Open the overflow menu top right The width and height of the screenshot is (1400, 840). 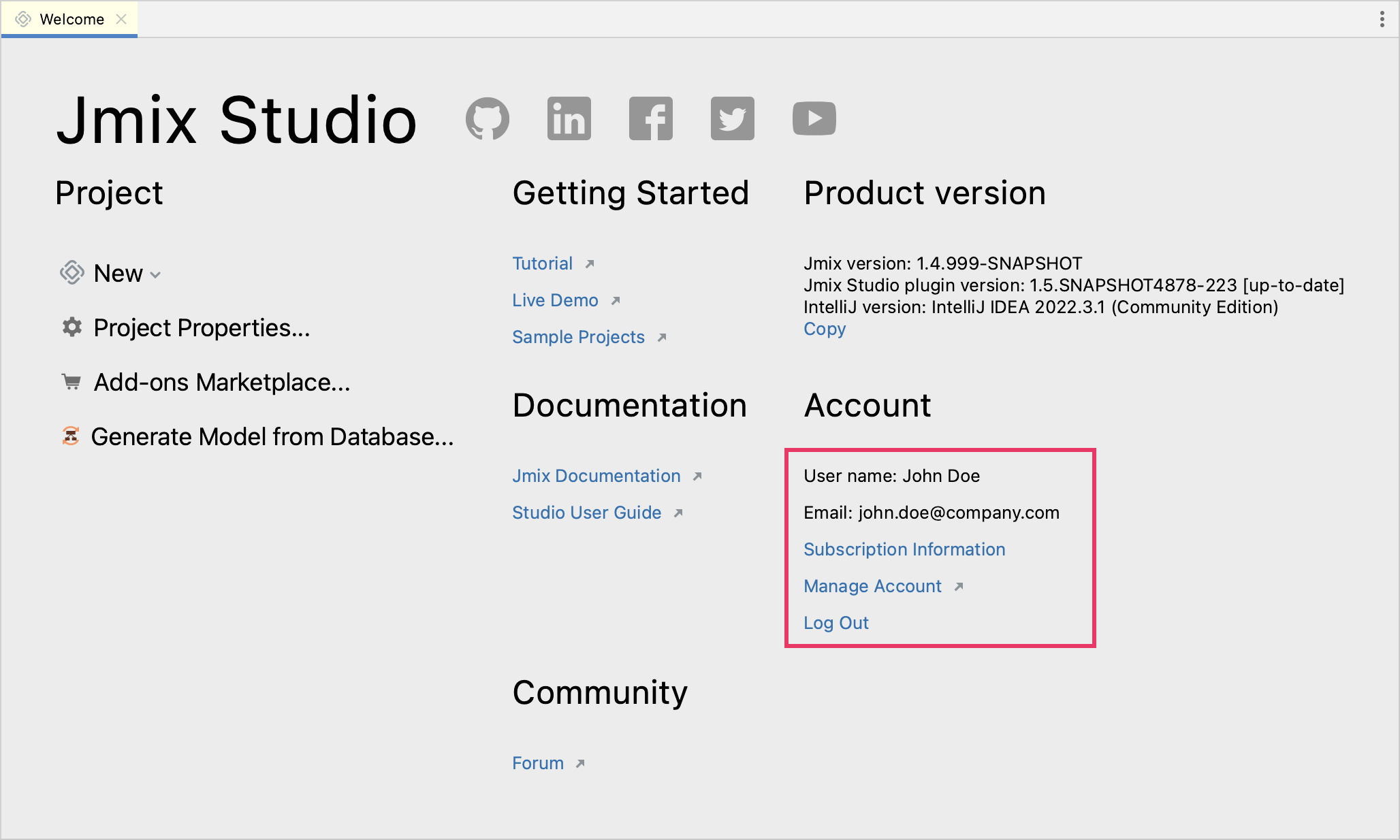(1382, 19)
